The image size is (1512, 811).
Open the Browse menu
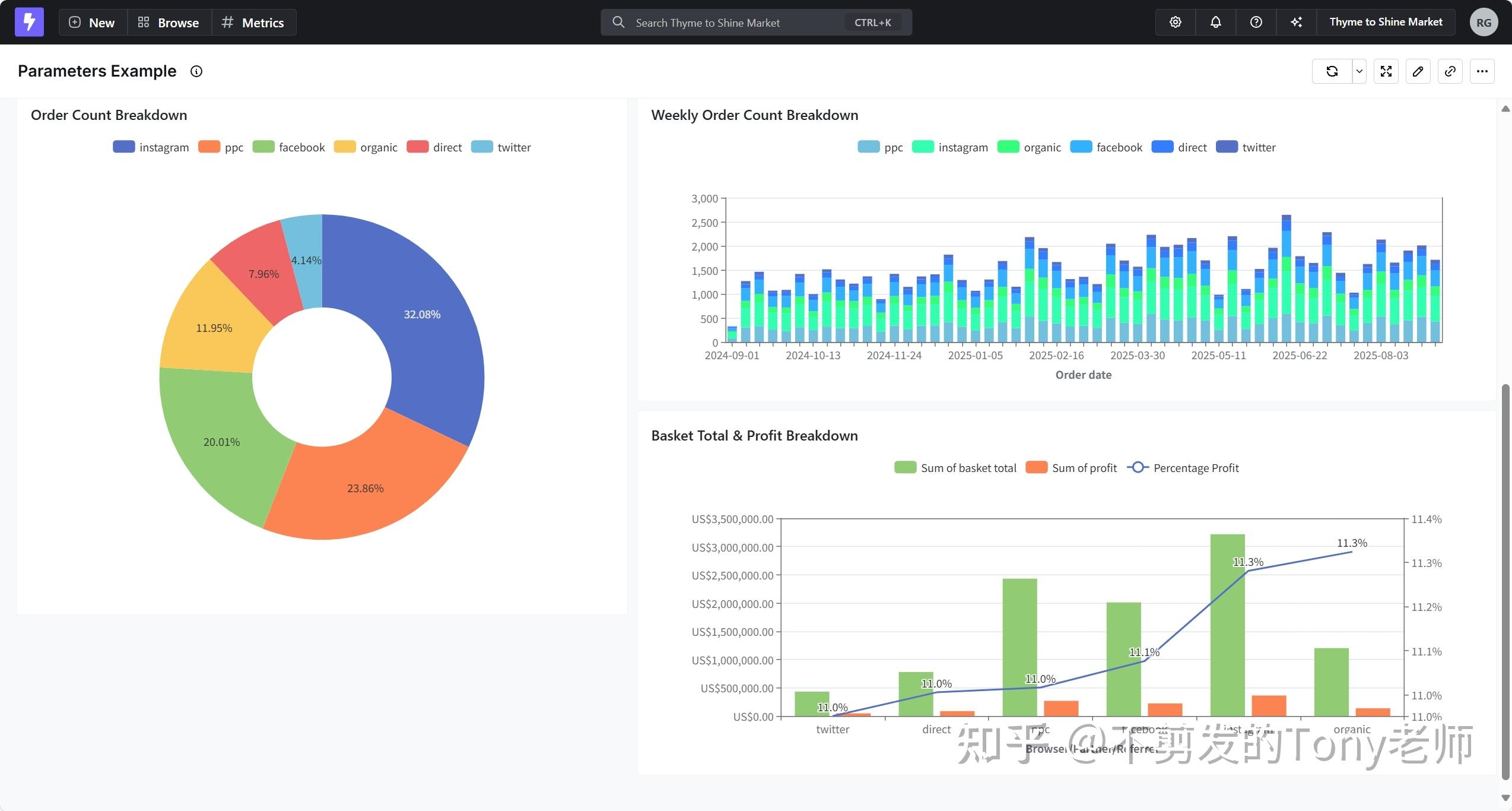(x=169, y=23)
